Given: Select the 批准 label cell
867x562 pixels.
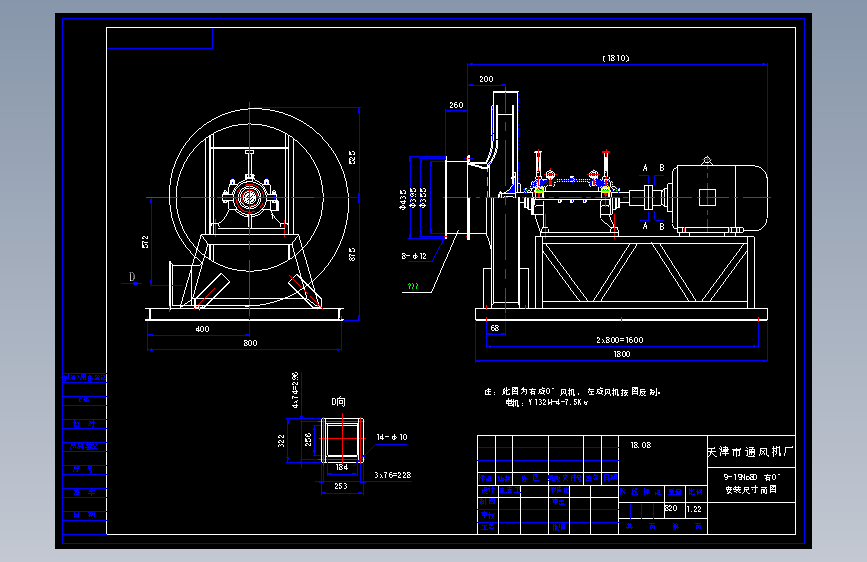Looking at the screenshot, I should point(558,527).
